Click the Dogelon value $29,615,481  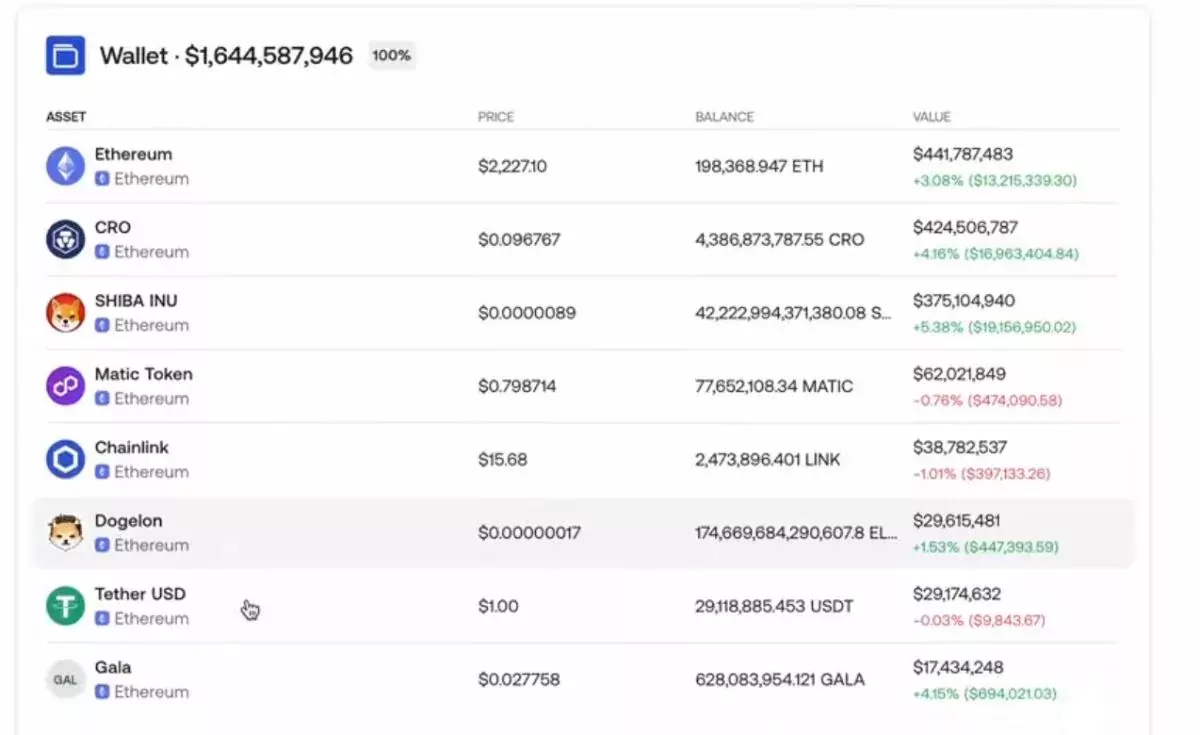(957, 520)
